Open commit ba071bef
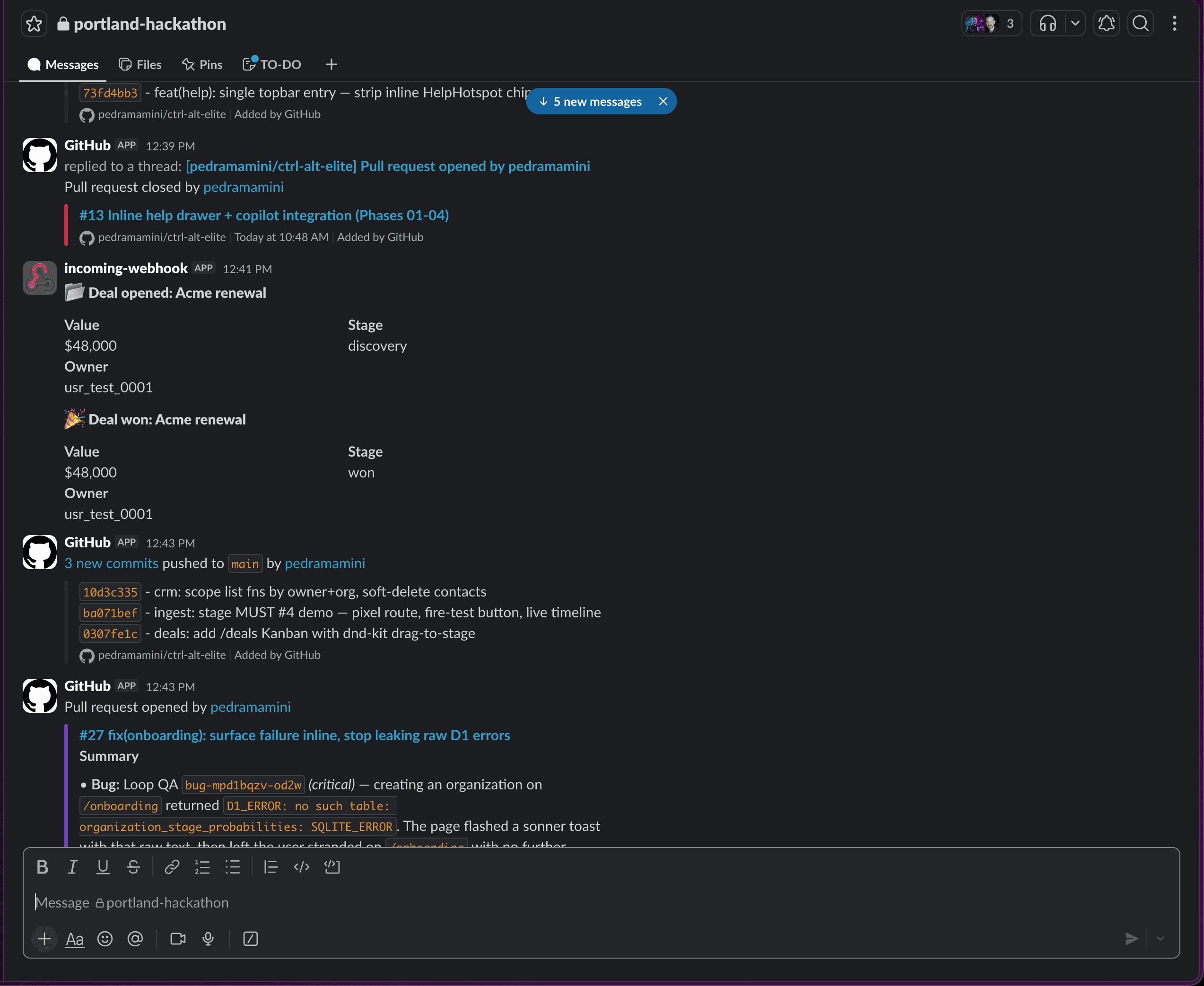 point(110,613)
